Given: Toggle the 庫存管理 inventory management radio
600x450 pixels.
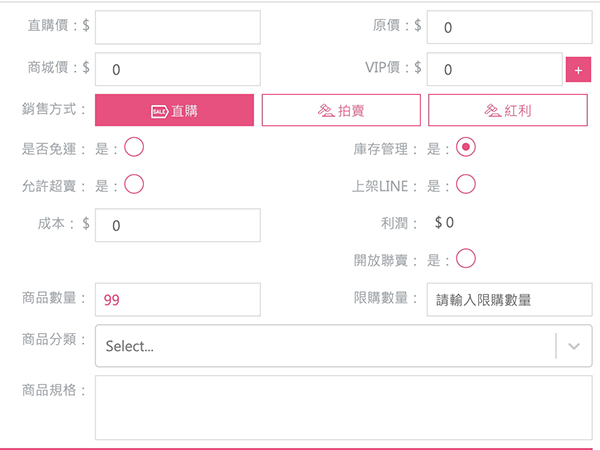Looking at the screenshot, I should pos(465,148).
